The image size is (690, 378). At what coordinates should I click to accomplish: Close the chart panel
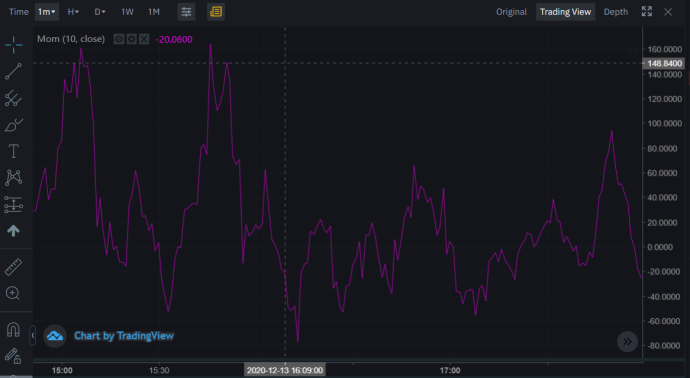(668, 12)
